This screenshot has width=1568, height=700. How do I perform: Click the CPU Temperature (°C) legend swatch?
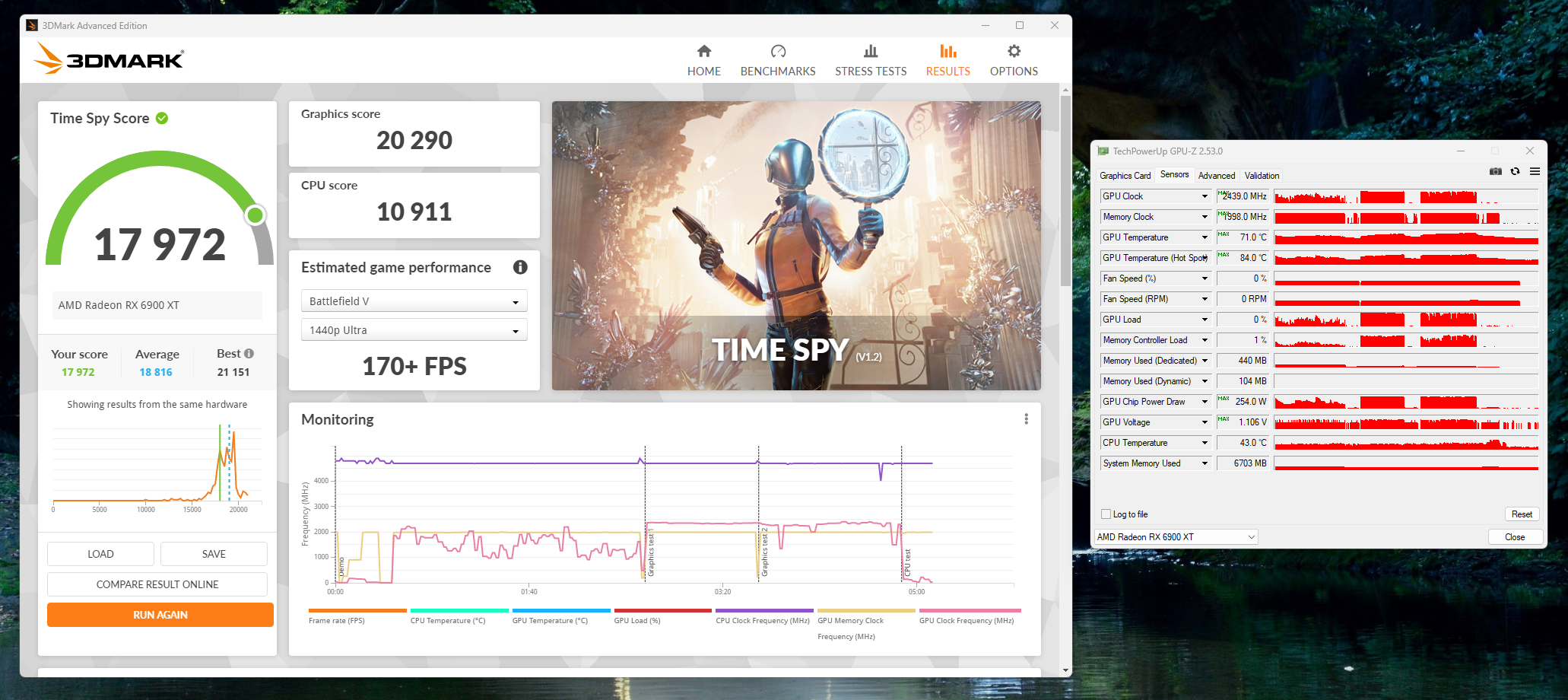(459, 610)
